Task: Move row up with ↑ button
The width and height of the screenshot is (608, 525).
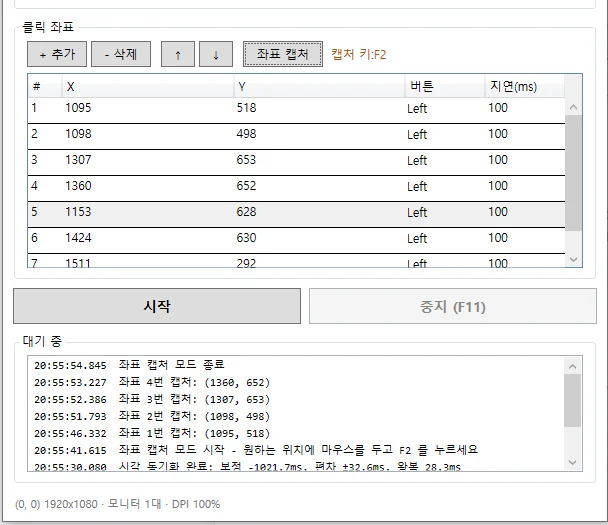Action: tap(178, 54)
